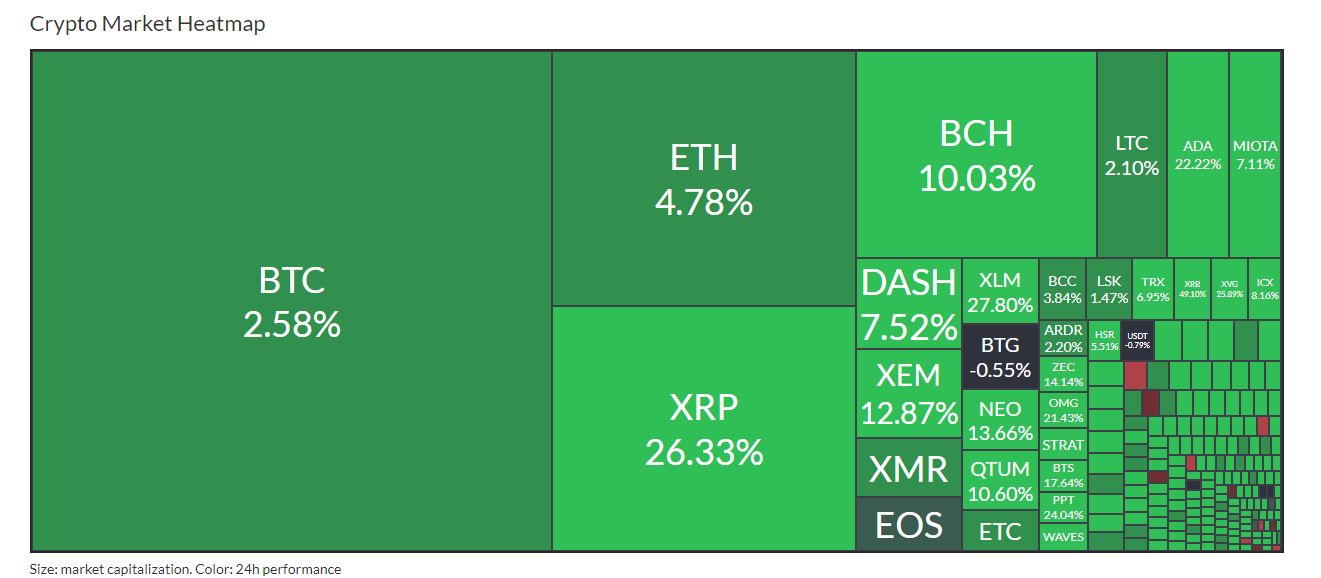The height and width of the screenshot is (578, 1321).
Task: Select the dark USDT -0.79% tile
Action: pyautogui.click(x=1137, y=340)
